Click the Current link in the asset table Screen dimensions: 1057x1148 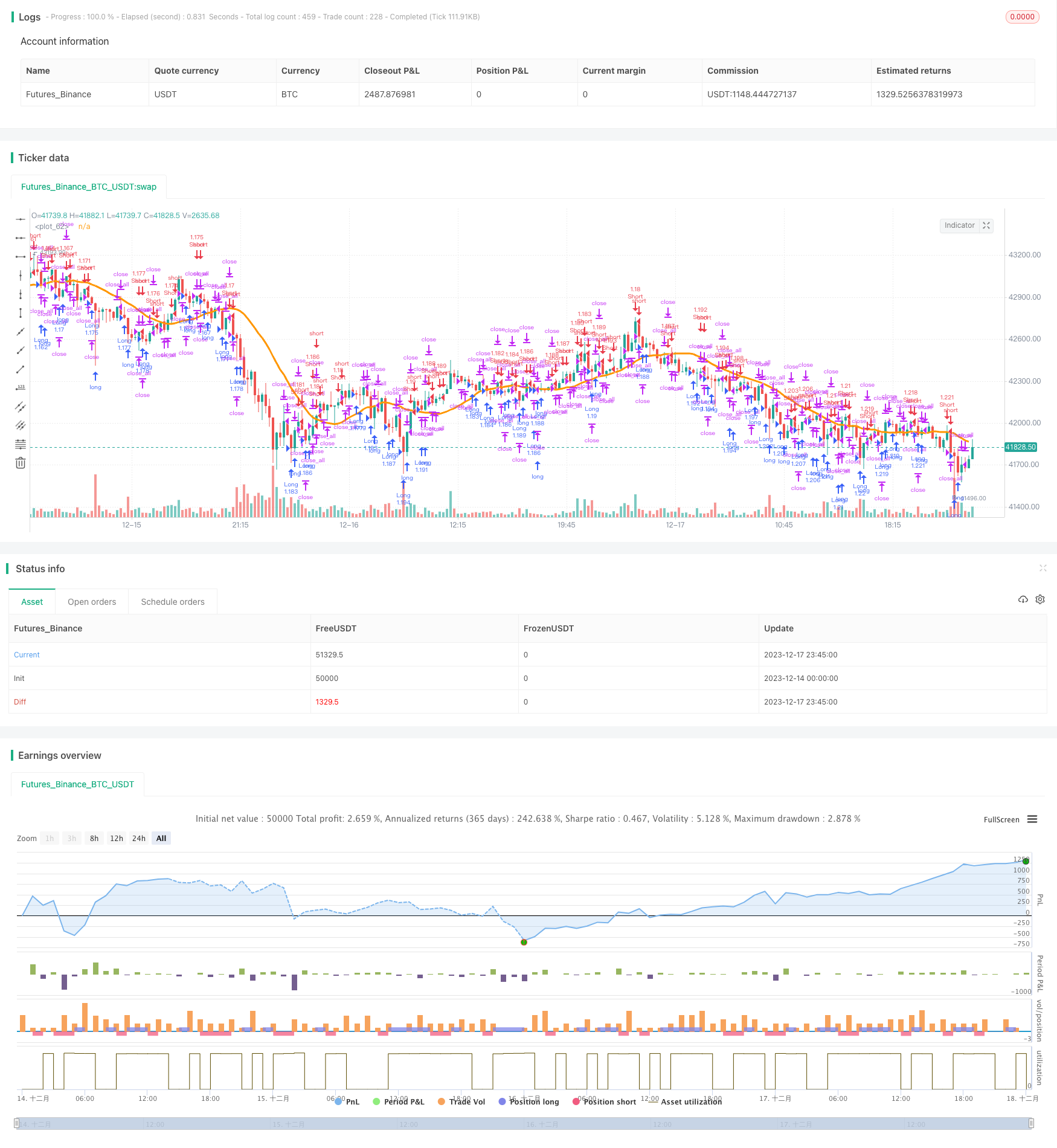click(27, 654)
